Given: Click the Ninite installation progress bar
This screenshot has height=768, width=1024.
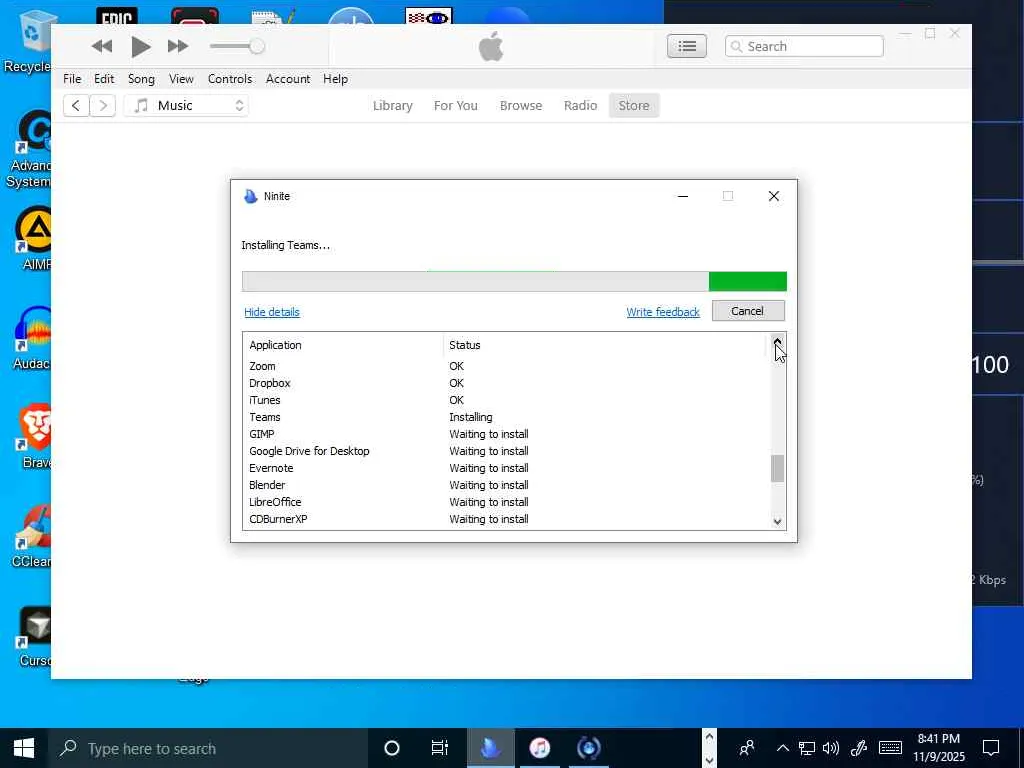Looking at the screenshot, I should point(514,281).
